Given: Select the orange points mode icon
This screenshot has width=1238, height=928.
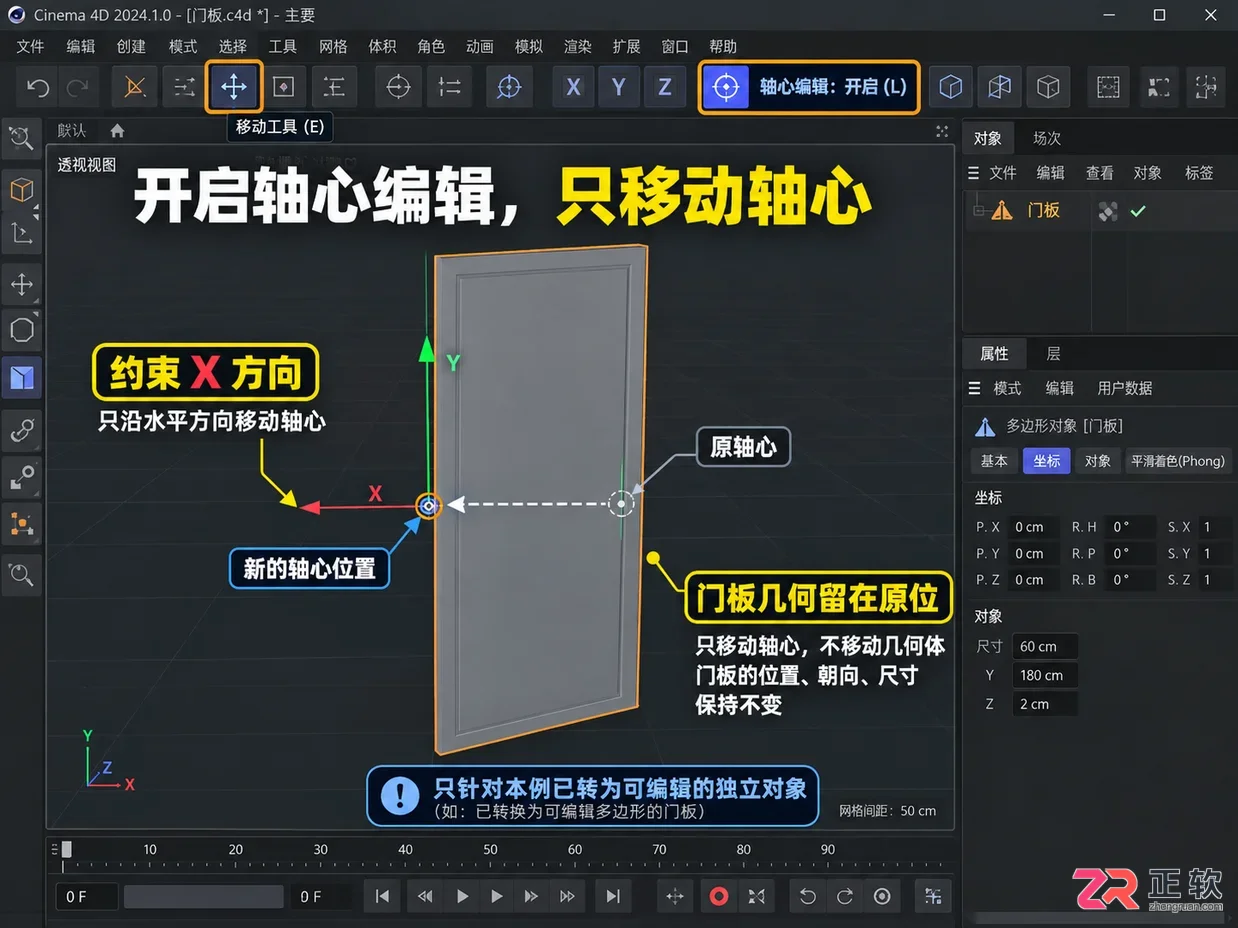Looking at the screenshot, I should coord(21,522).
